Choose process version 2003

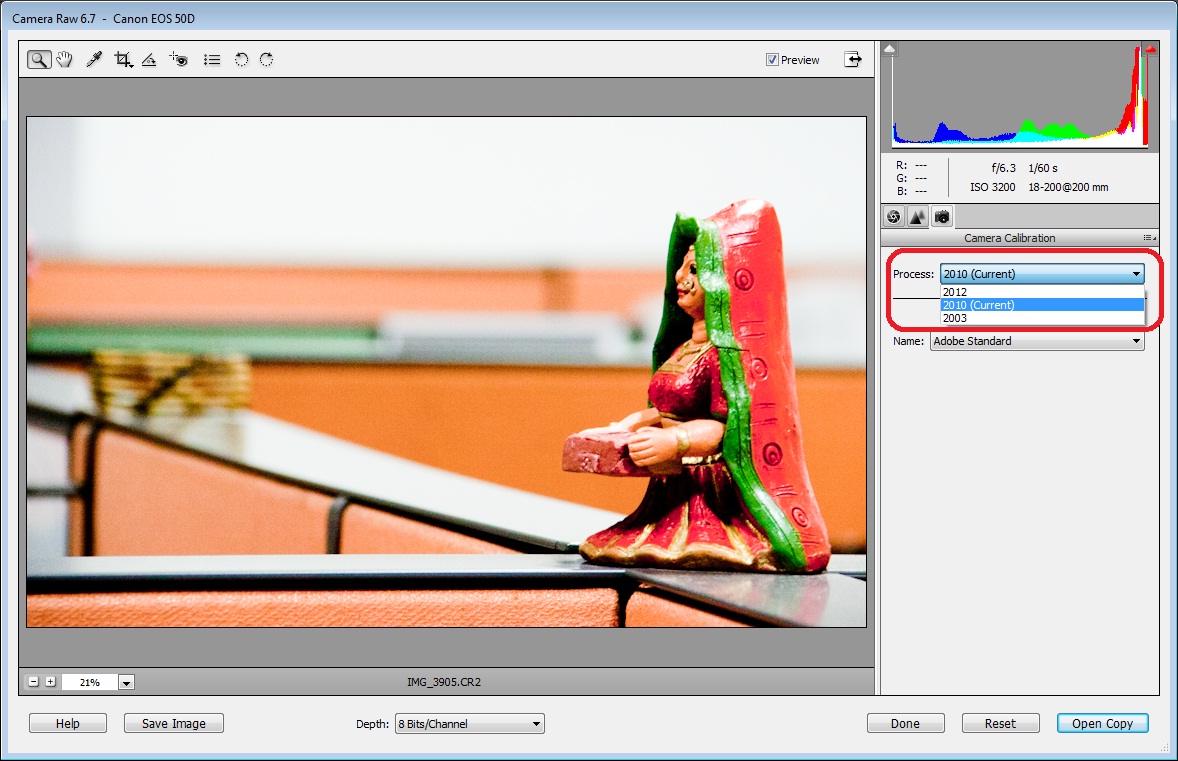point(1042,318)
